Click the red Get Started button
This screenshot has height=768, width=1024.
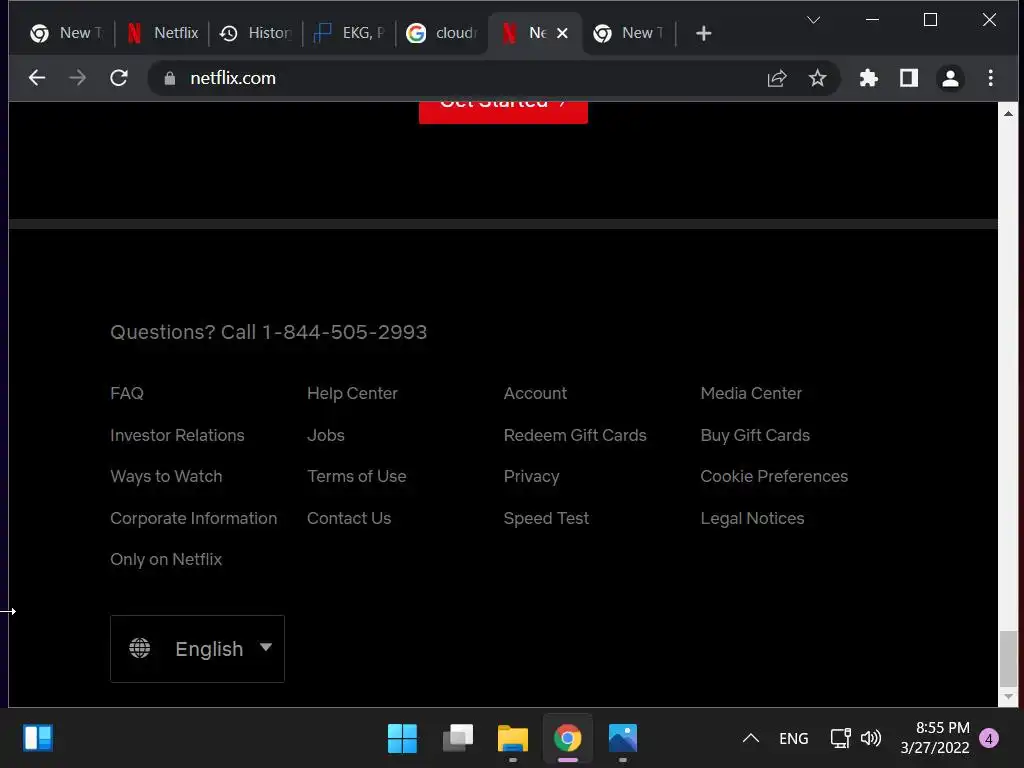point(503,112)
